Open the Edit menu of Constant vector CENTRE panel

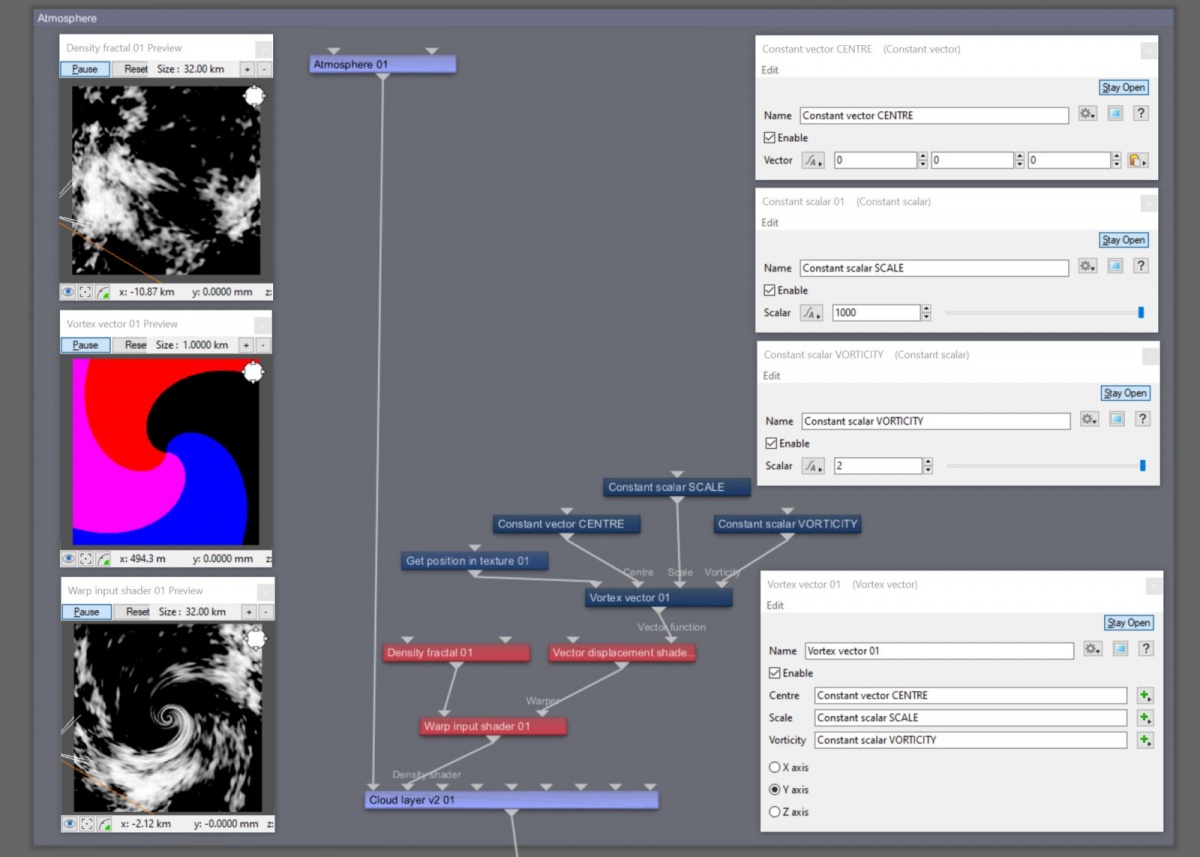pyautogui.click(x=770, y=70)
